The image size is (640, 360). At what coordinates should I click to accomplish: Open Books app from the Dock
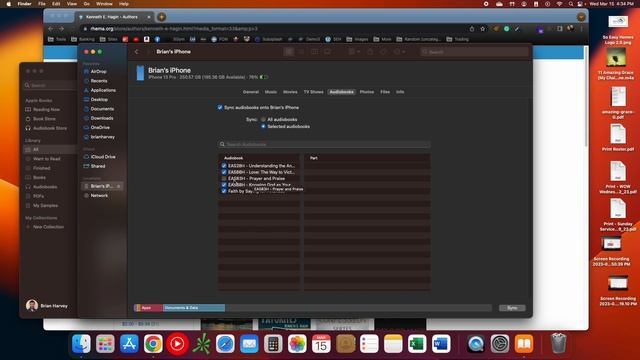click(x=524, y=344)
